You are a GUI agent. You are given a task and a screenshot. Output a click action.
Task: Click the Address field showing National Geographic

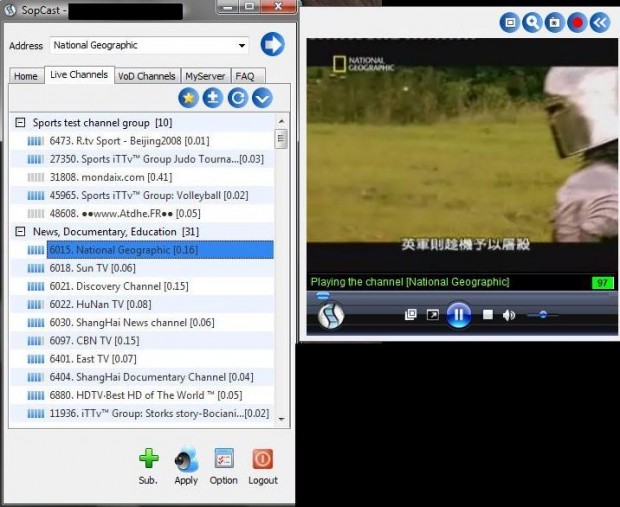149,45
